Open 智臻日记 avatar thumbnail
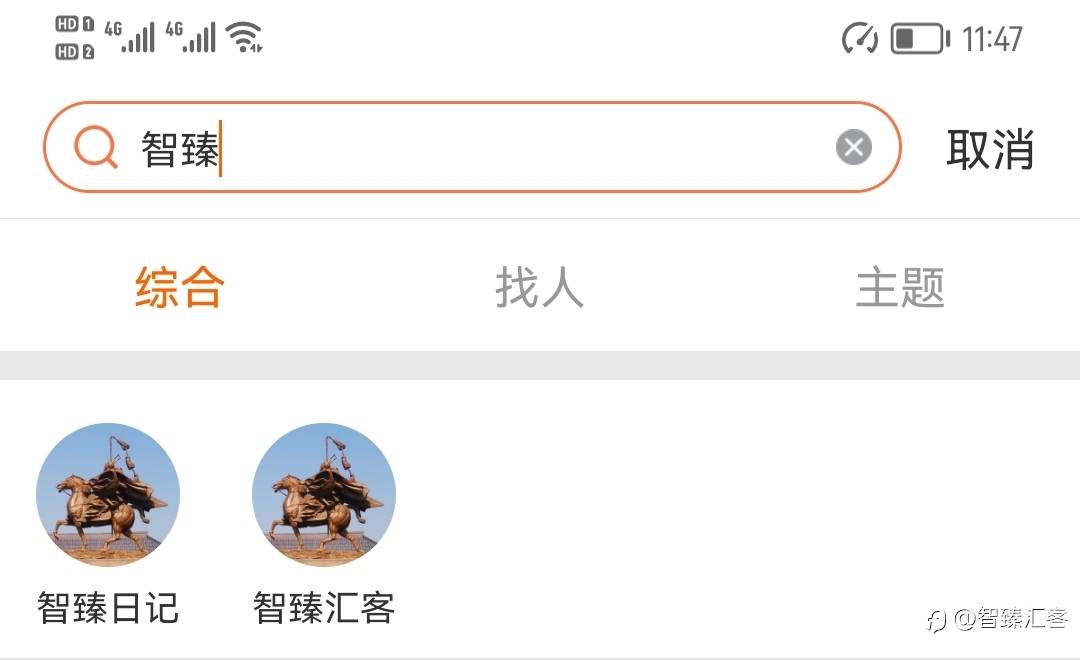1080x660 pixels. pyautogui.click(x=108, y=495)
